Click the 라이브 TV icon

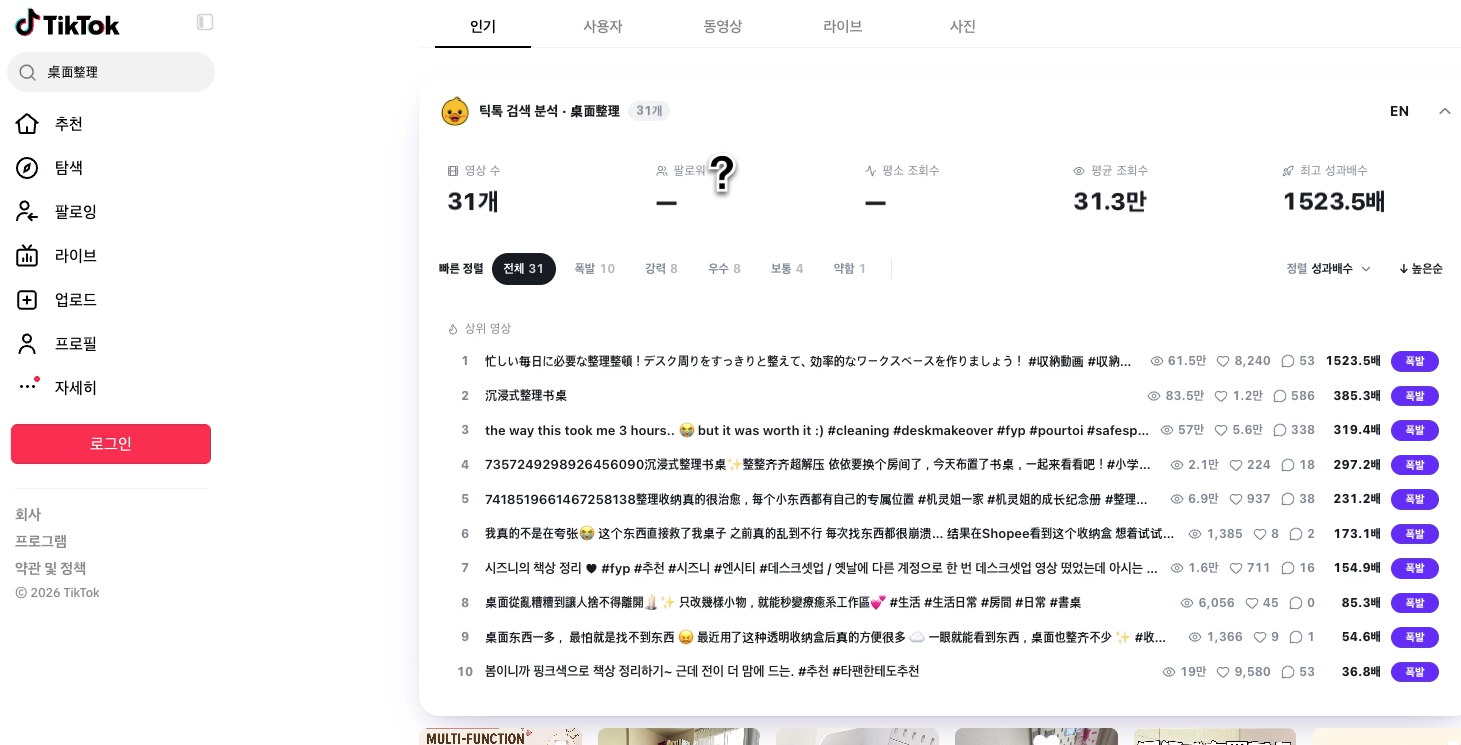27,256
